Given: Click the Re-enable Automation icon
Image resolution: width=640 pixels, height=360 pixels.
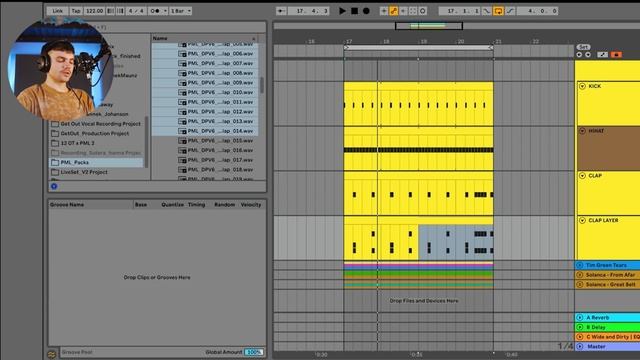Looking at the screenshot, I should 403,11.
